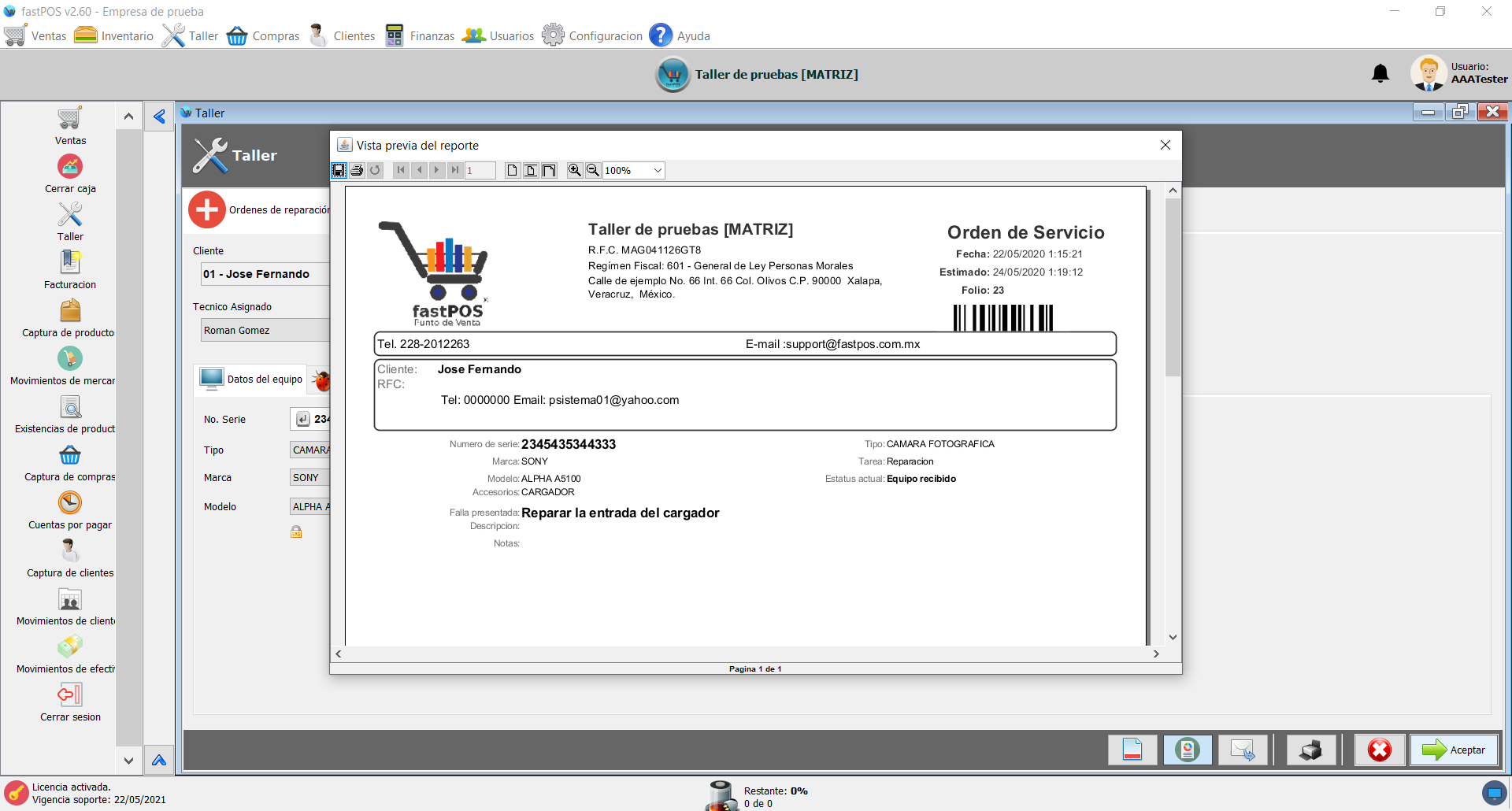Click the zoom out magnifier icon
Image resolution: width=1512 pixels, height=811 pixels.
(593, 170)
